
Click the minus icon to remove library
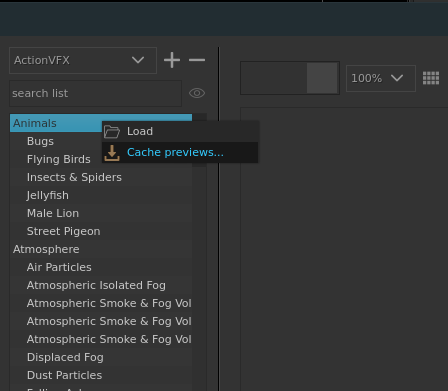pos(197,60)
